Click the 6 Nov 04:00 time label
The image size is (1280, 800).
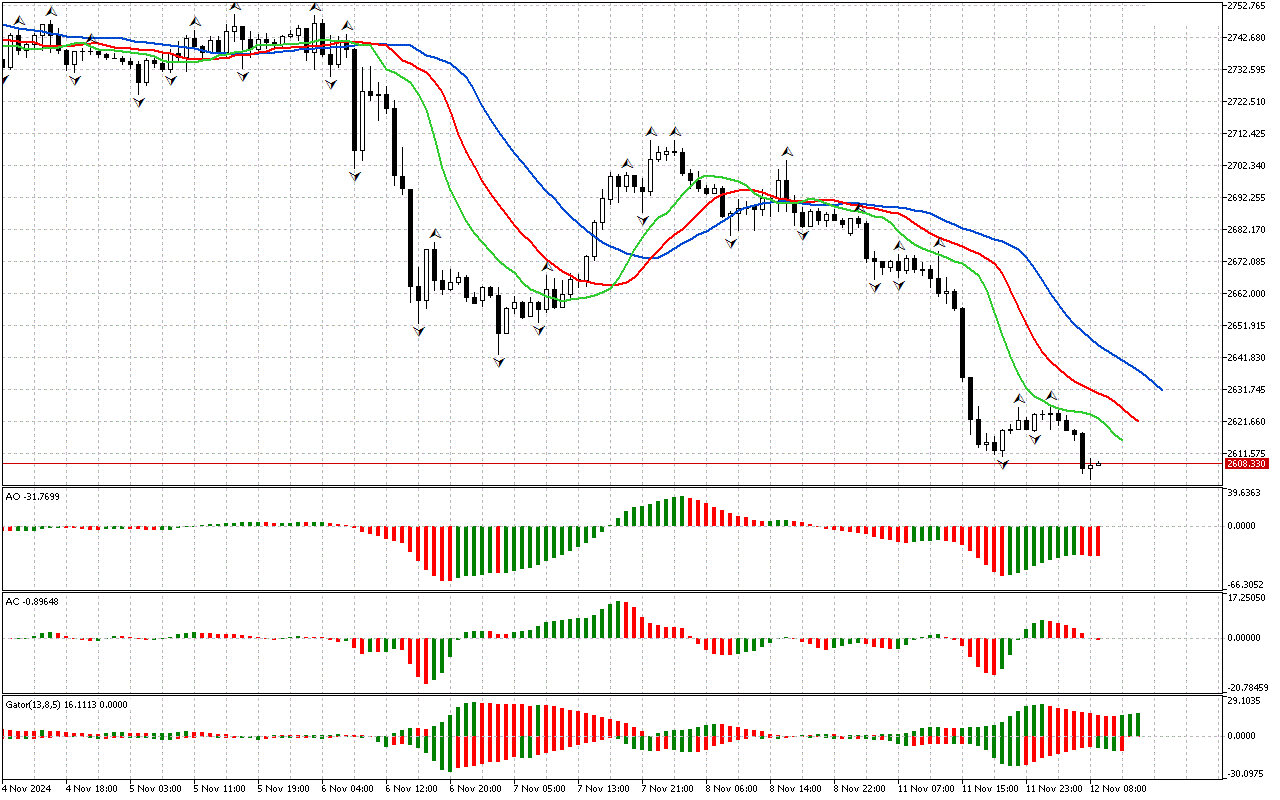click(x=350, y=789)
